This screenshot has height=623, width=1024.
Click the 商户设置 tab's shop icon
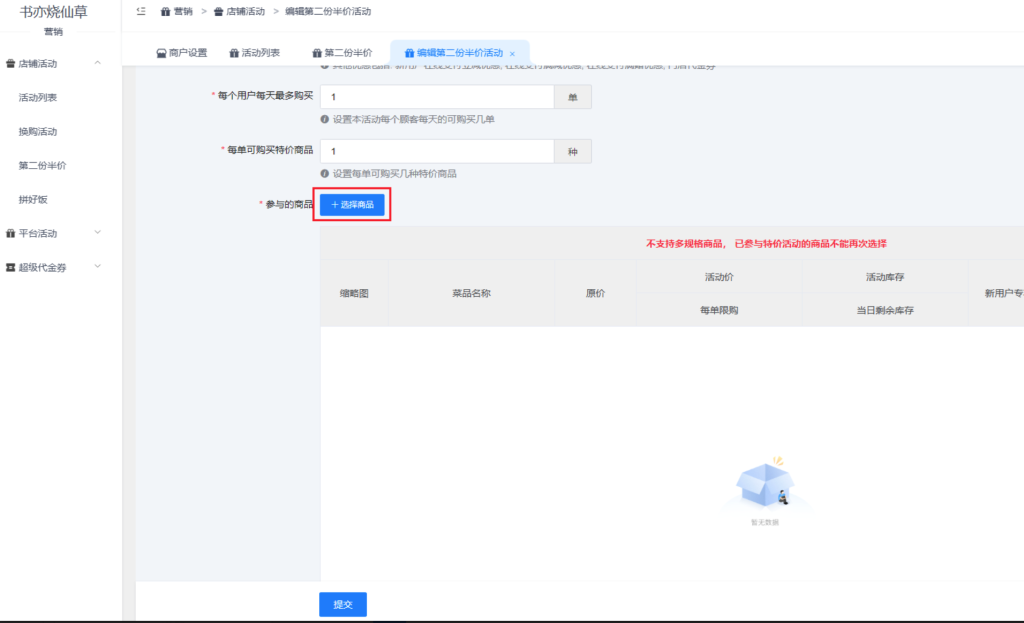point(161,53)
